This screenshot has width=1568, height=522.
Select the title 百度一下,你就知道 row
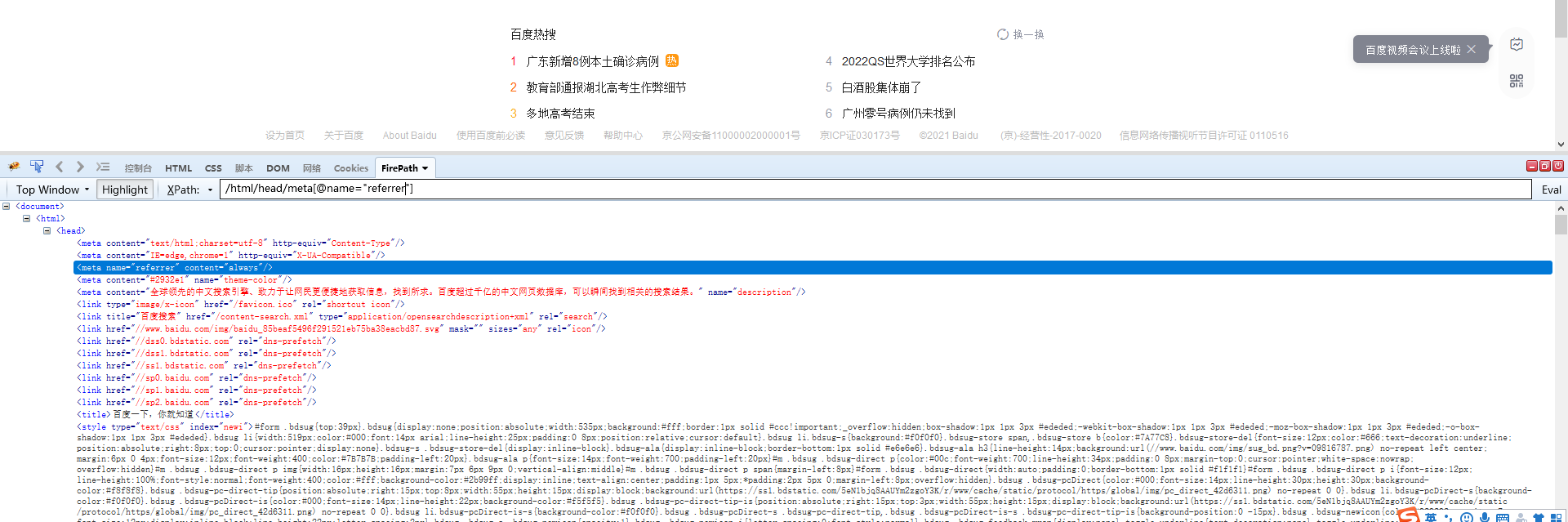(155, 415)
